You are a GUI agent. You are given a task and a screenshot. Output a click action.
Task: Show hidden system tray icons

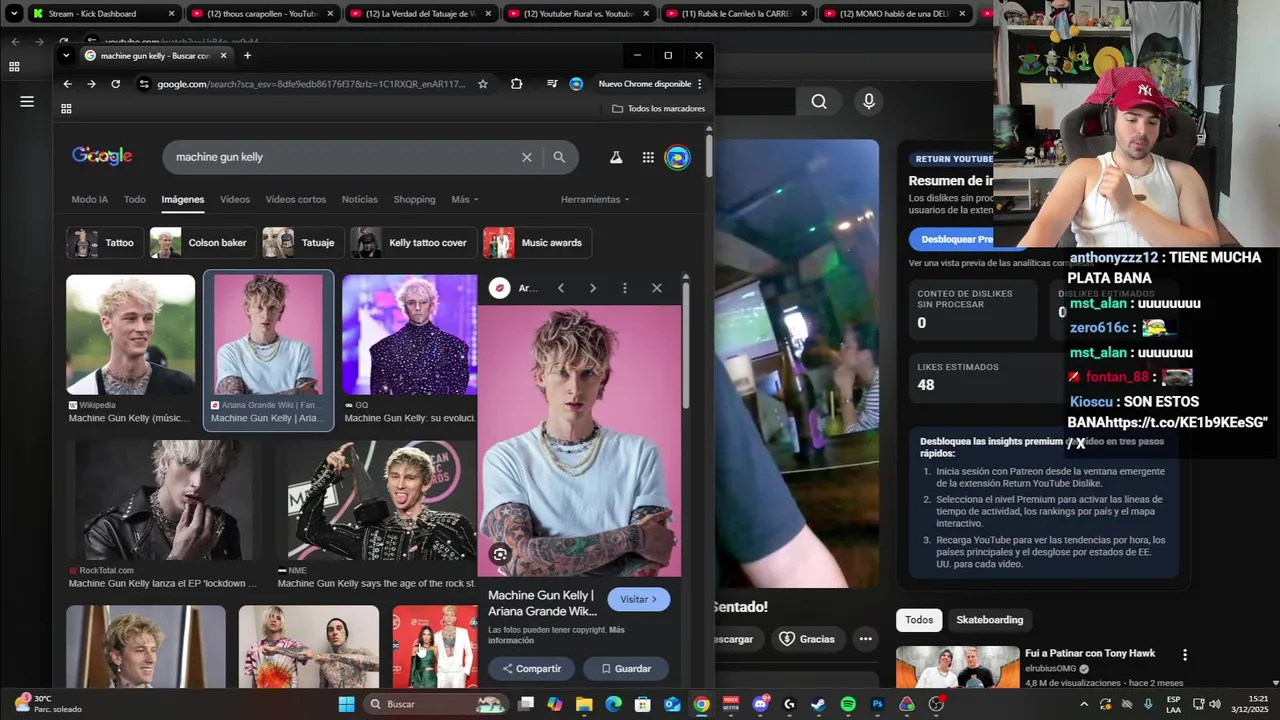coord(1083,704)
